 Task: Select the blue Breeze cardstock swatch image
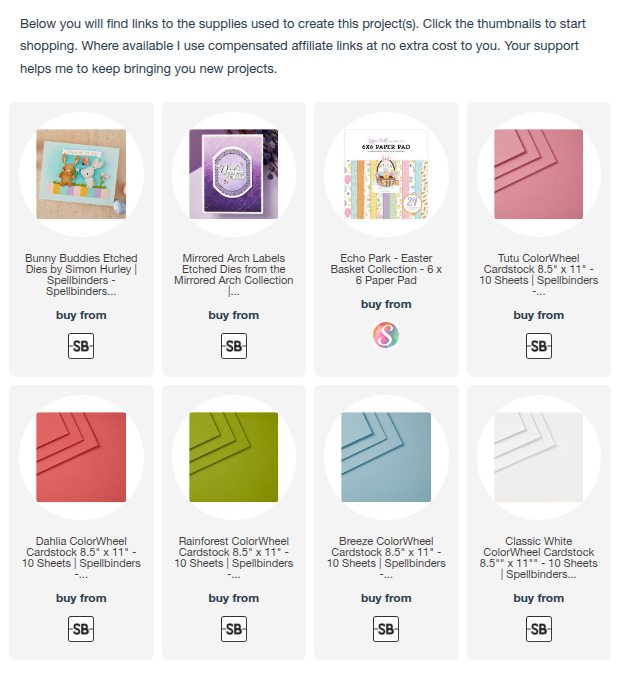[386, 457]
